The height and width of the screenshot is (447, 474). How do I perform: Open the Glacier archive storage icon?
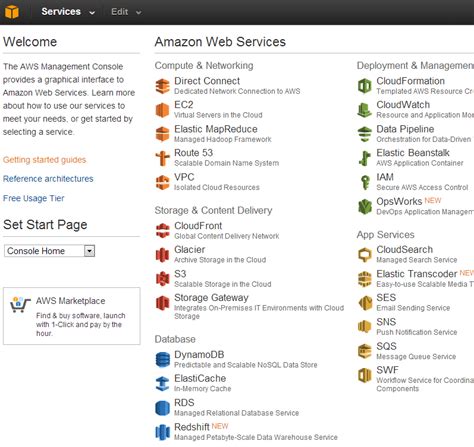point(162,255)
